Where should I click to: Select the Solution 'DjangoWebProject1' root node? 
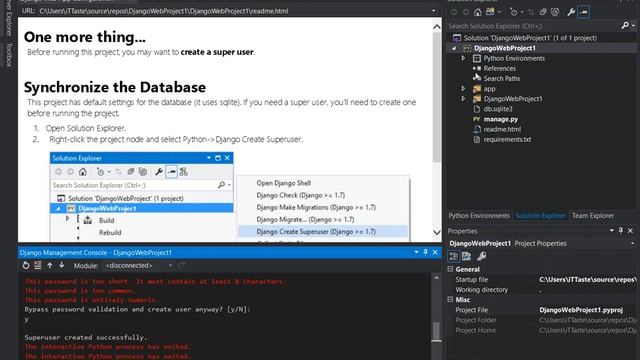pos(530,38)
